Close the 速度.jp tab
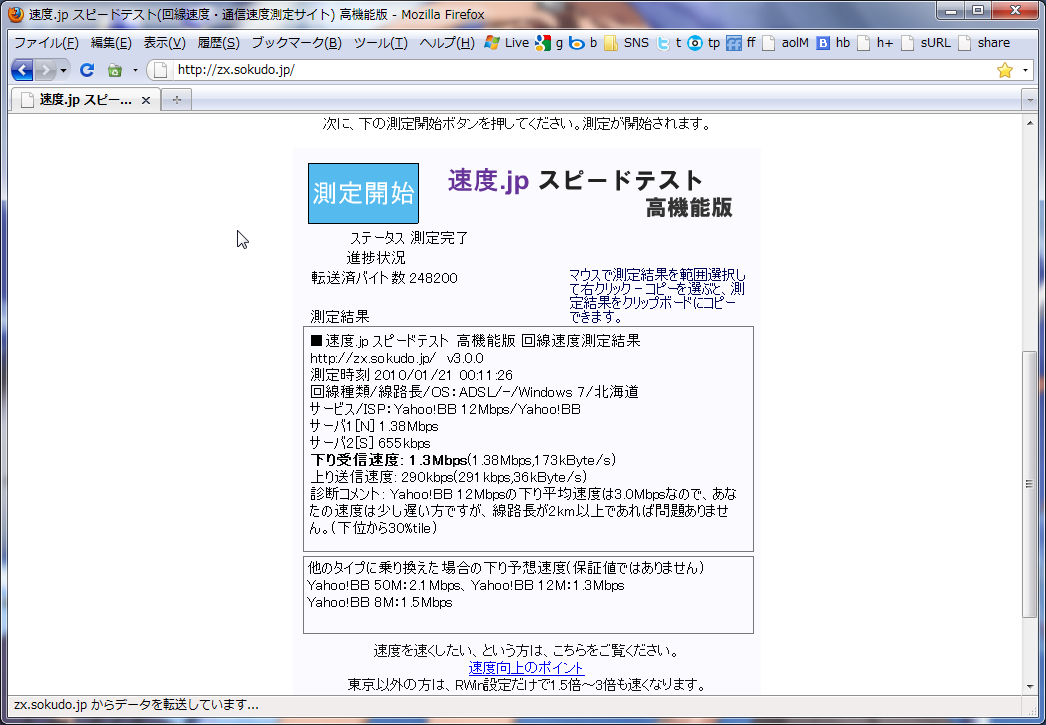Image resolution: width=1046 pixels, height=725 pixels. click(x=146, y=101)
